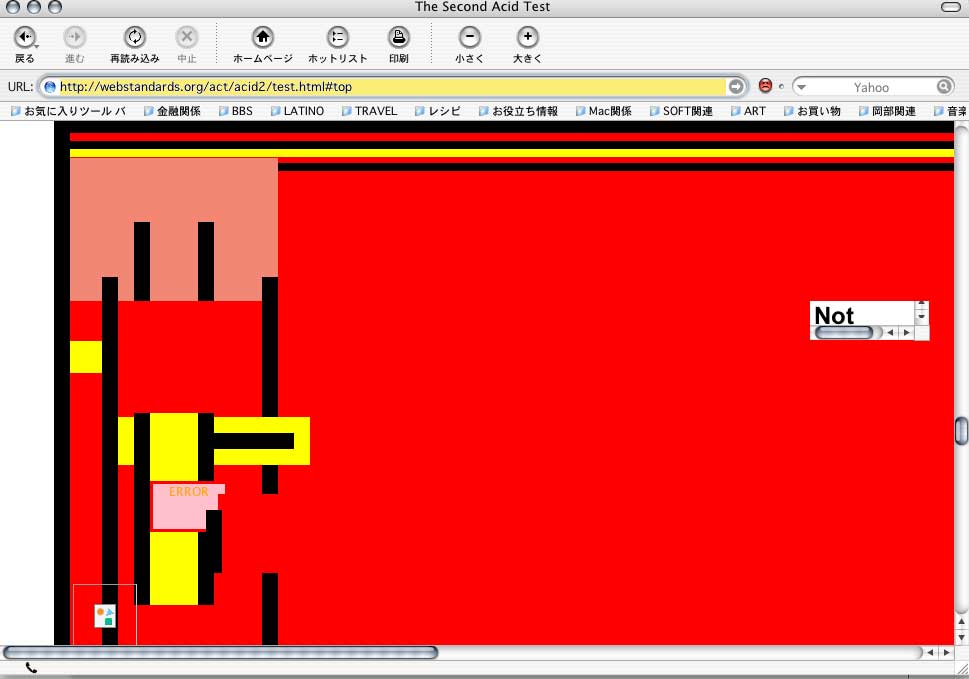Open BBS bookmark folder
The width and height of the screenshot is (969, 679).
(236, 111)
